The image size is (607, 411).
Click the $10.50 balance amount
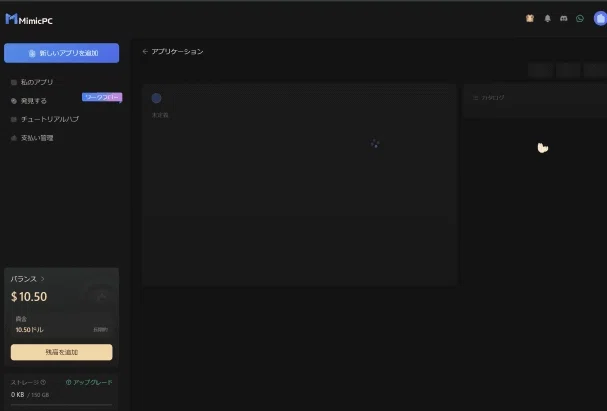pyautogui.click(x=29, y=297)
